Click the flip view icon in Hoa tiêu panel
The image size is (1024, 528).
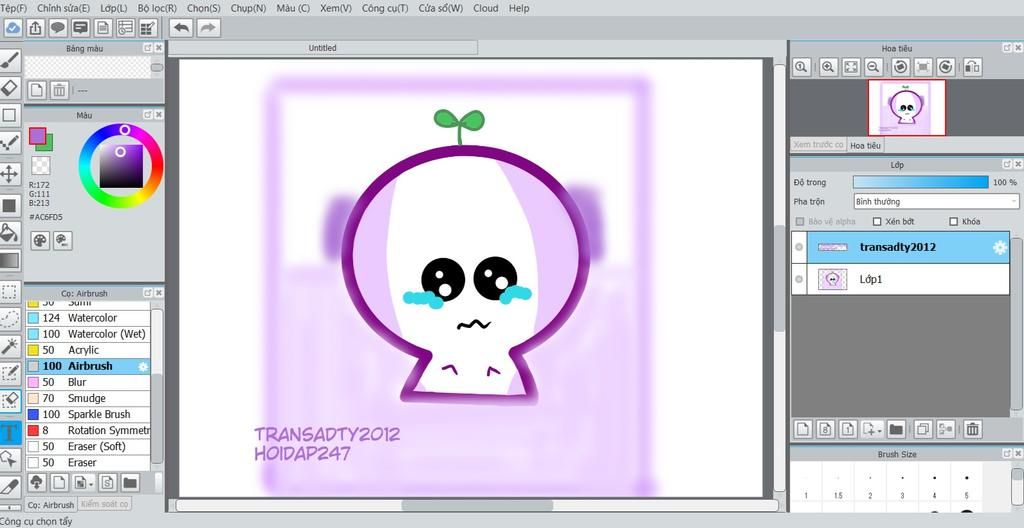[972, 67]
